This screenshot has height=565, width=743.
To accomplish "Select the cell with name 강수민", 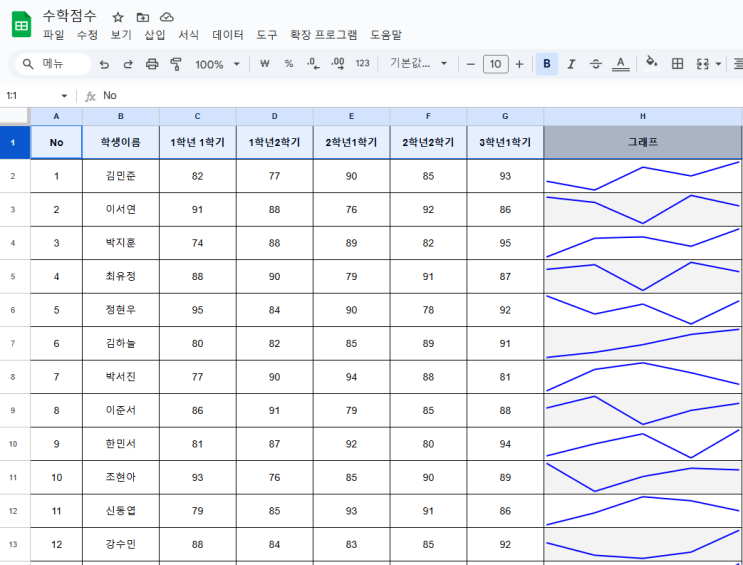I will point(121,544).
